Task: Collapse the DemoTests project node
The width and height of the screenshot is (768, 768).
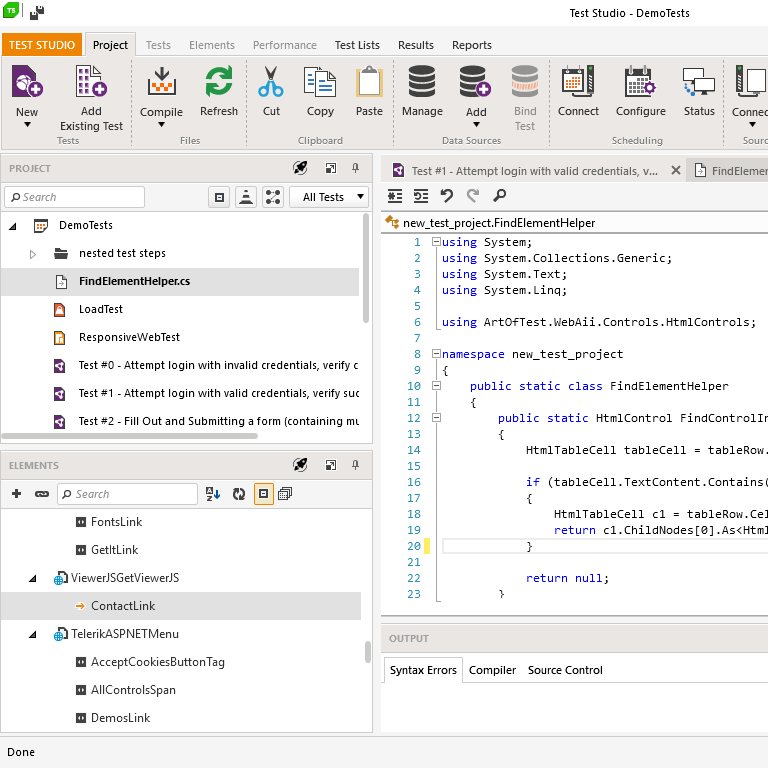Action: click(13, 226)
